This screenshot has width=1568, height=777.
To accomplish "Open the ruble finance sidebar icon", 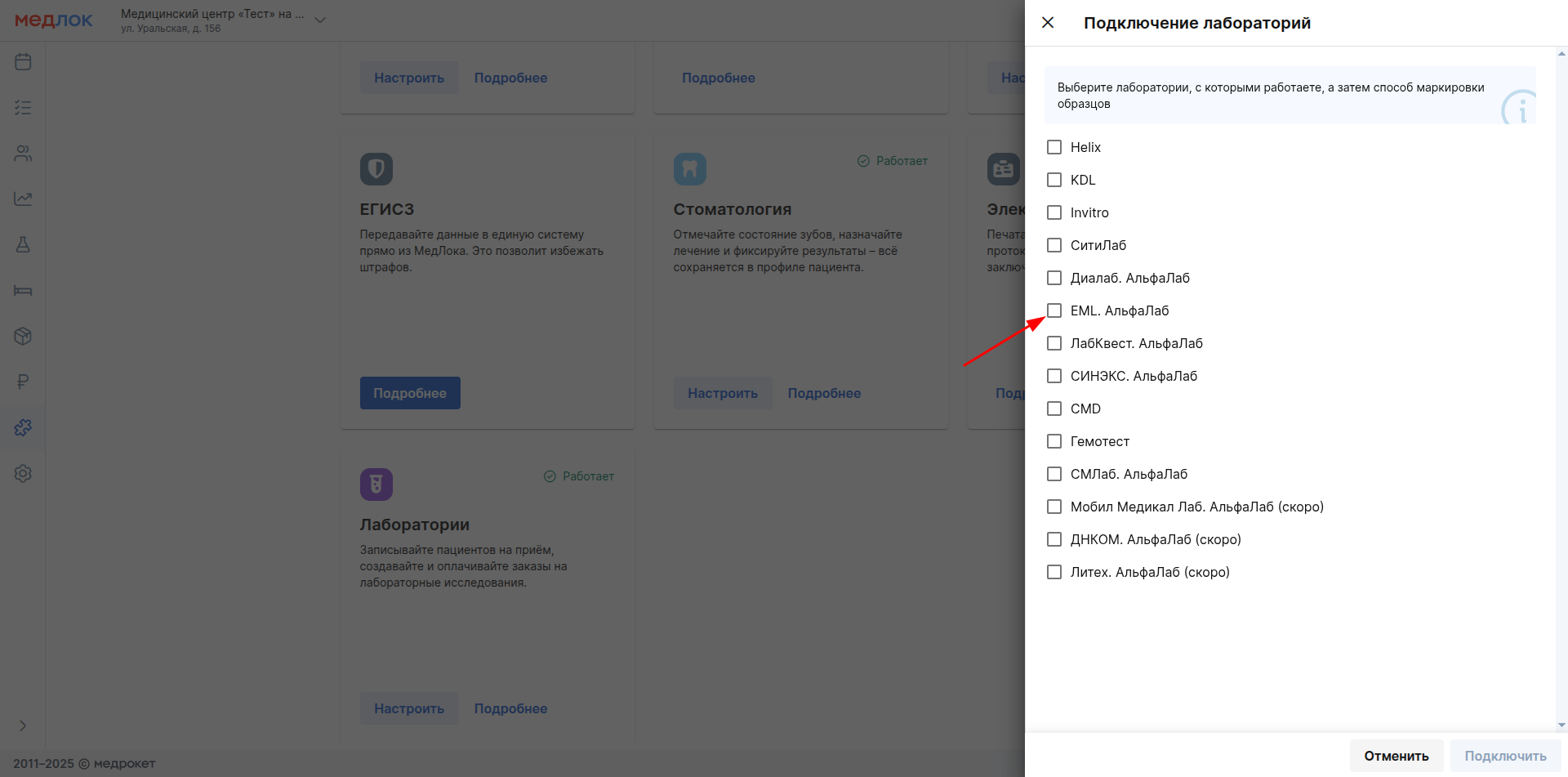I will (x=23, y=382).
